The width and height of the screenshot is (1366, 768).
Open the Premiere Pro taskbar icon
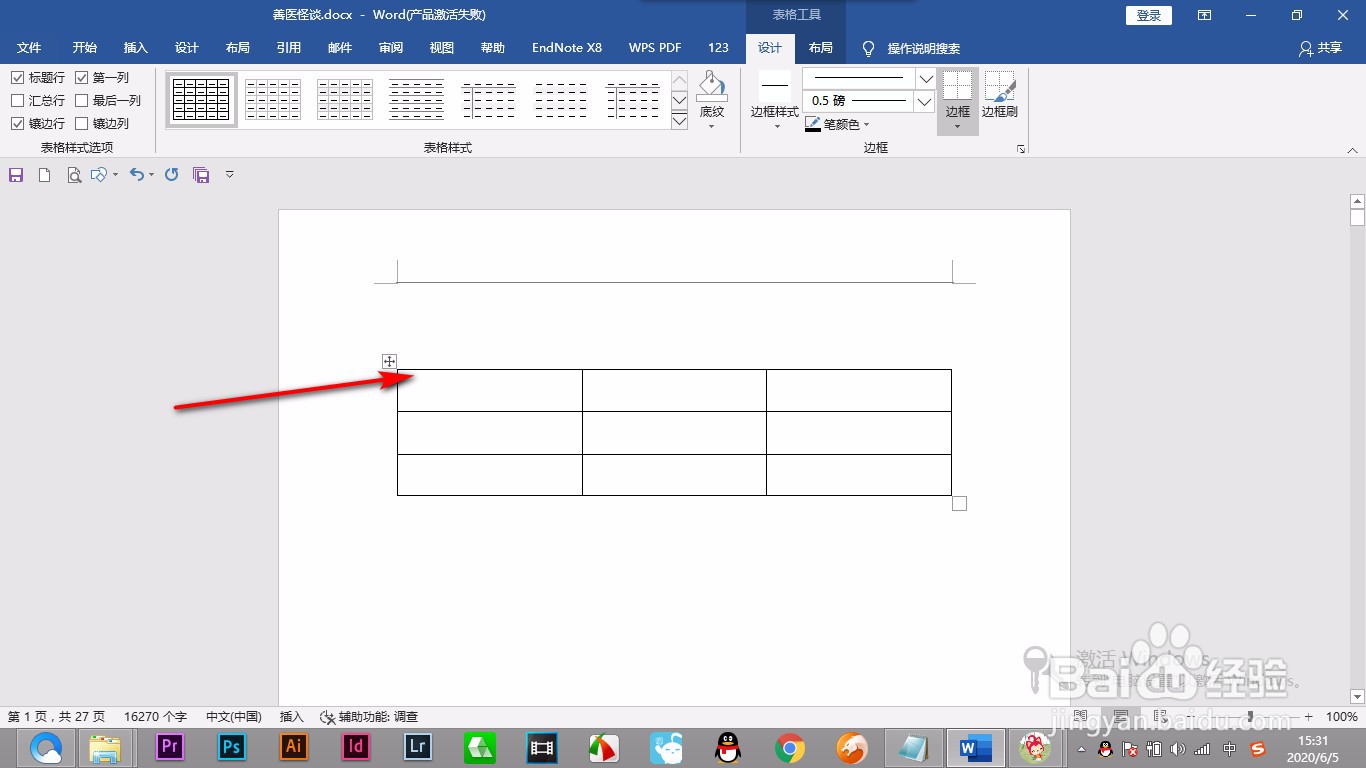(x=170, y=746)
